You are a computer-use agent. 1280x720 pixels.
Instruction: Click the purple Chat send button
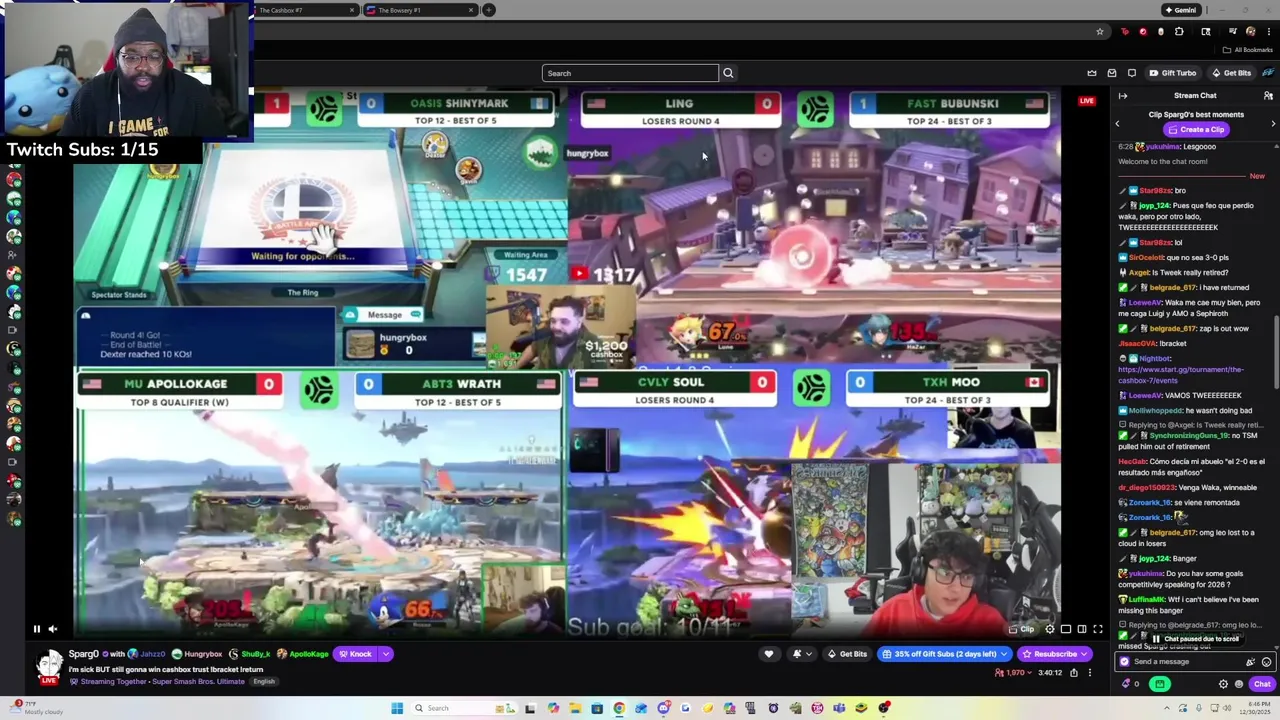(1261, 684)
